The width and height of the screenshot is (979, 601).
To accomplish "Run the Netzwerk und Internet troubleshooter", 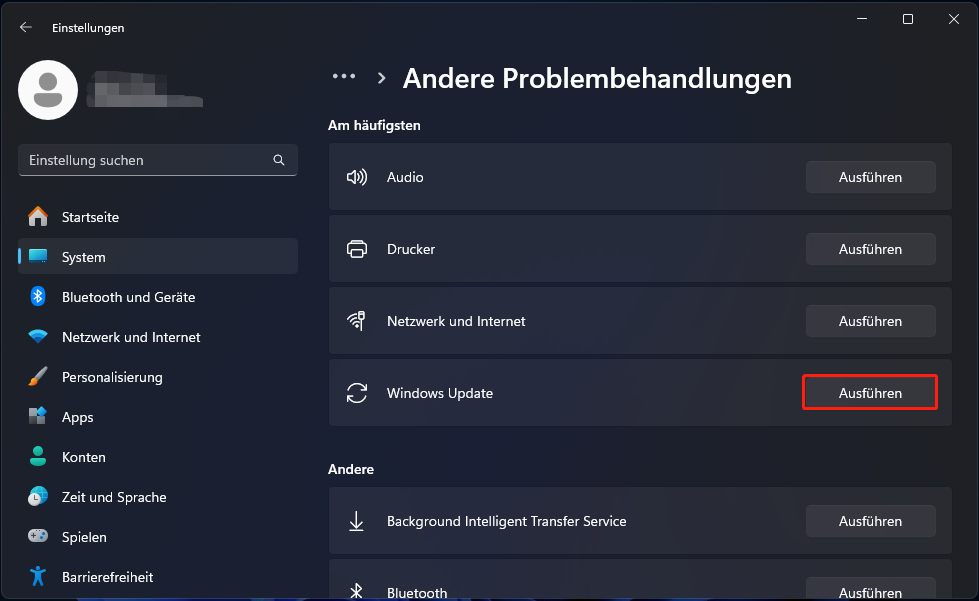I will 870,321.
